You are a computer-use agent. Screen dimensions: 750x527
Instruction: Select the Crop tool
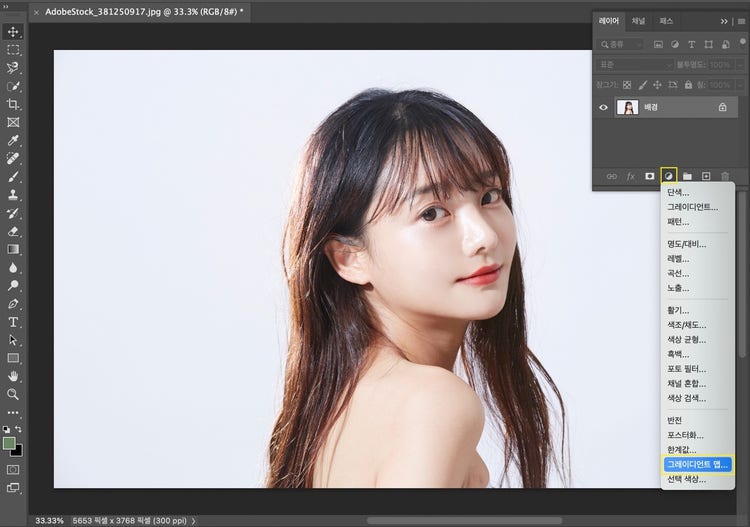pos(13,104)
